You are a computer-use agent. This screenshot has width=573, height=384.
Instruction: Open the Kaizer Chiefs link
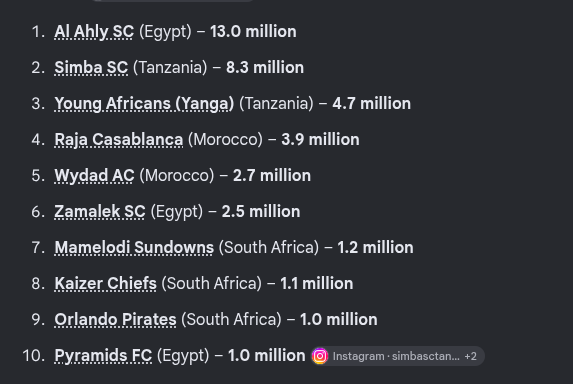coord(105,284)
